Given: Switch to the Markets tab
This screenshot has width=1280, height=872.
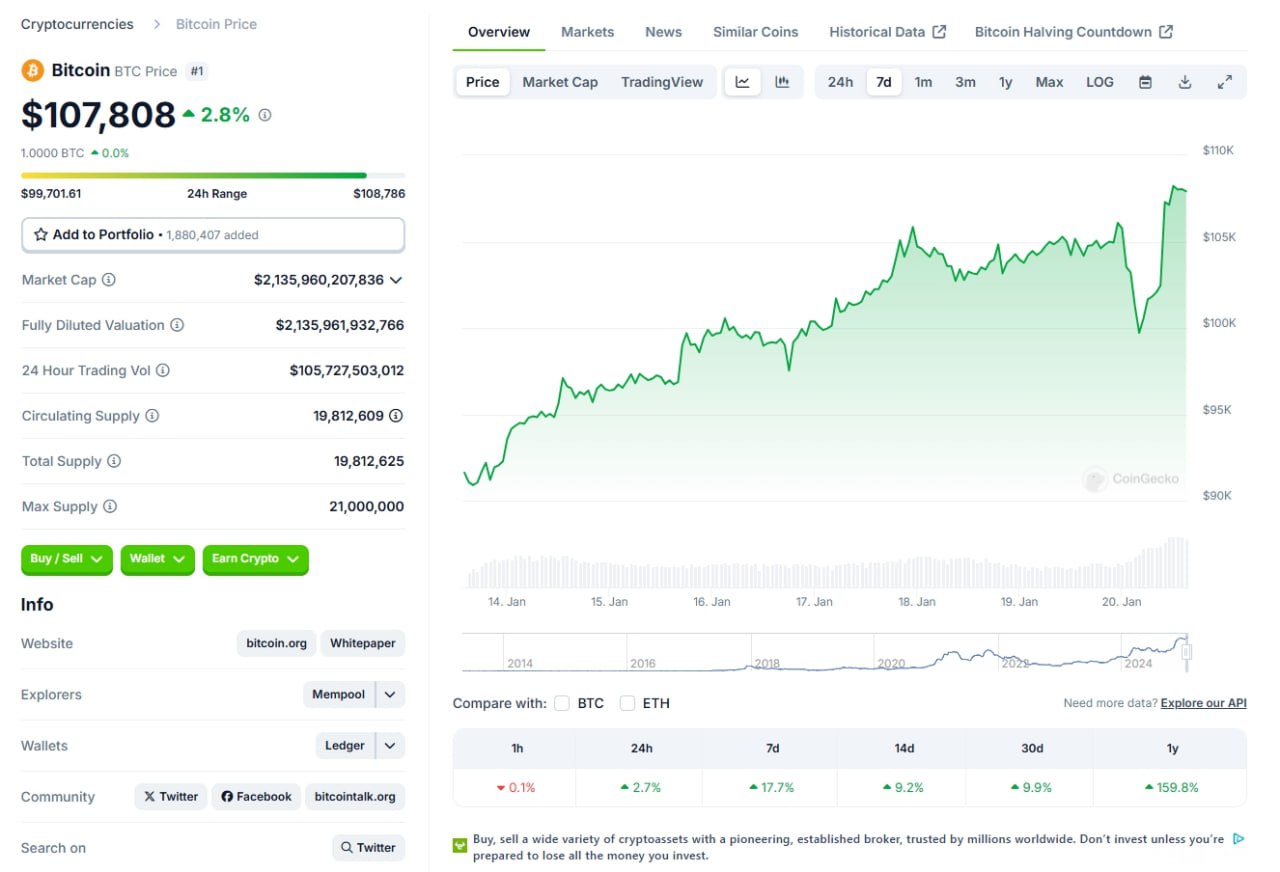Looking at the screenshot, I should (588, 32).
